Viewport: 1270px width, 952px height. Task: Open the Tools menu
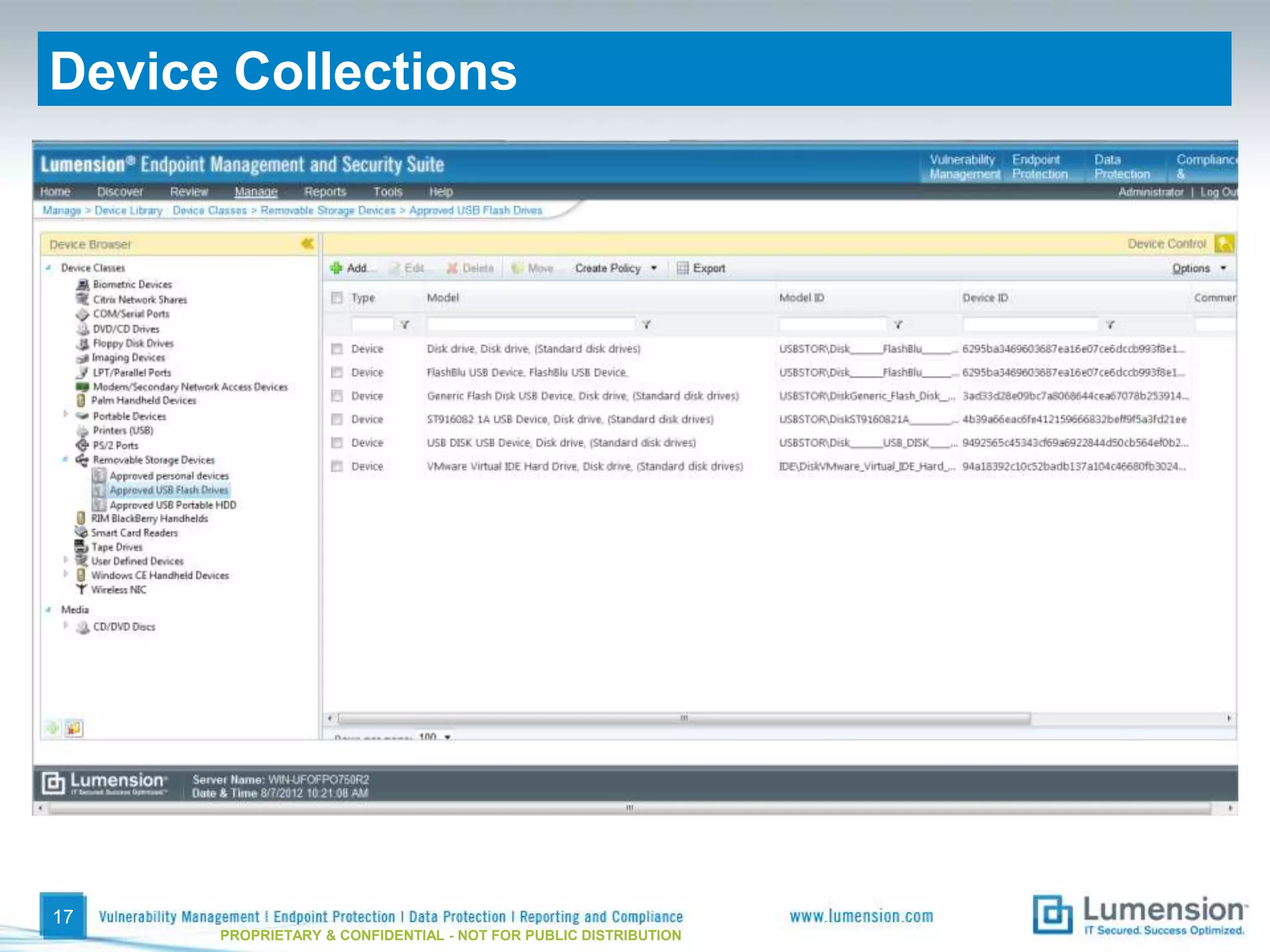pos(388,192)
